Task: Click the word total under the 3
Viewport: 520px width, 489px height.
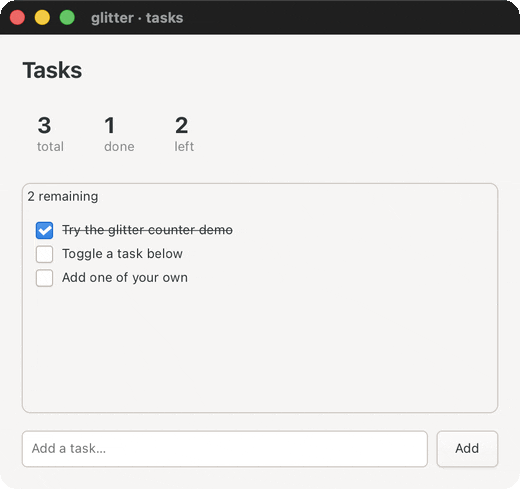Action: click(50, 147)
